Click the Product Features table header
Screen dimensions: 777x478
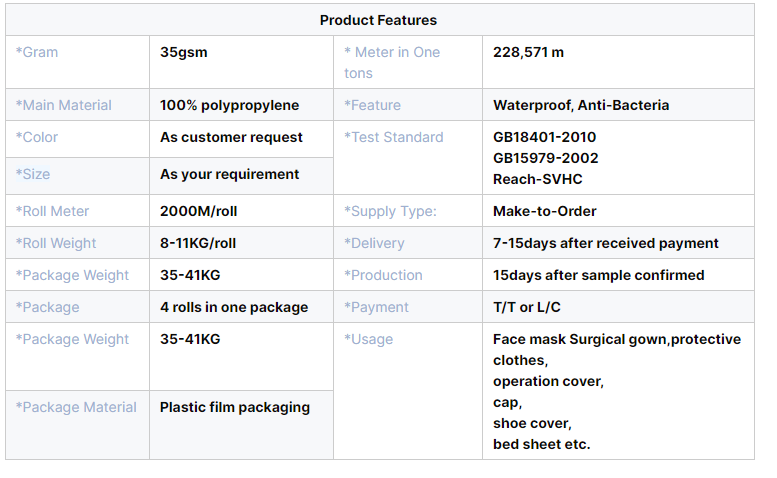click(378, 20)
